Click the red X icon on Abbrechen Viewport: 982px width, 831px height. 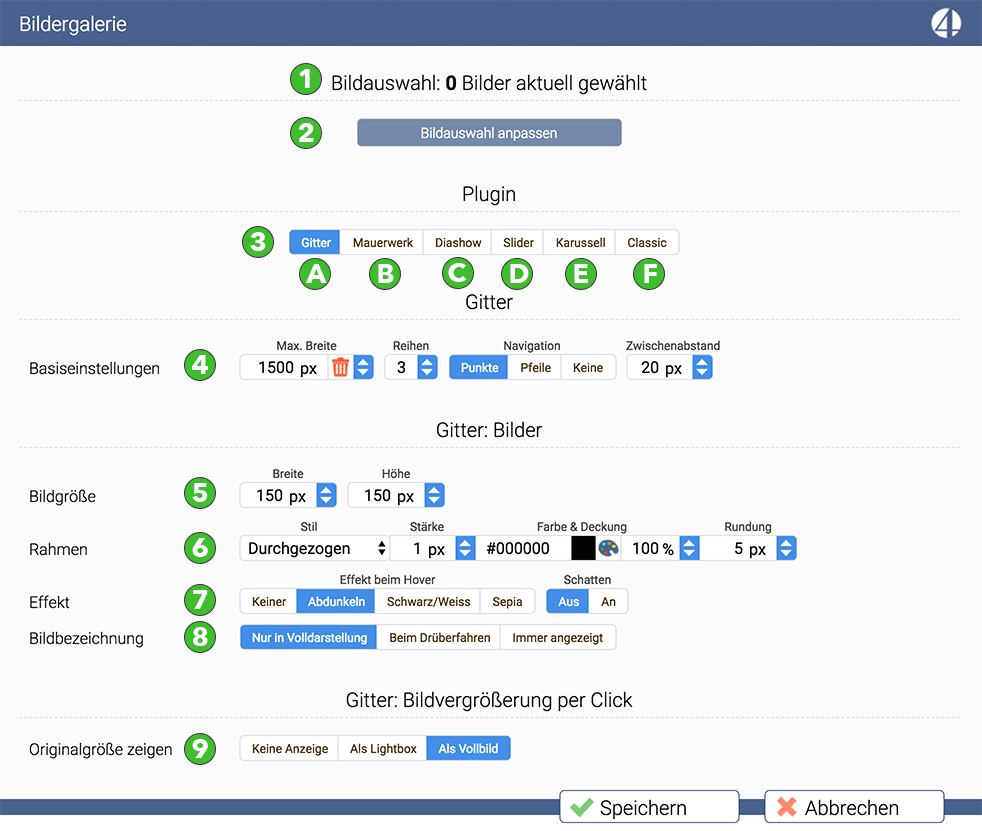click(x=786, y=808)
